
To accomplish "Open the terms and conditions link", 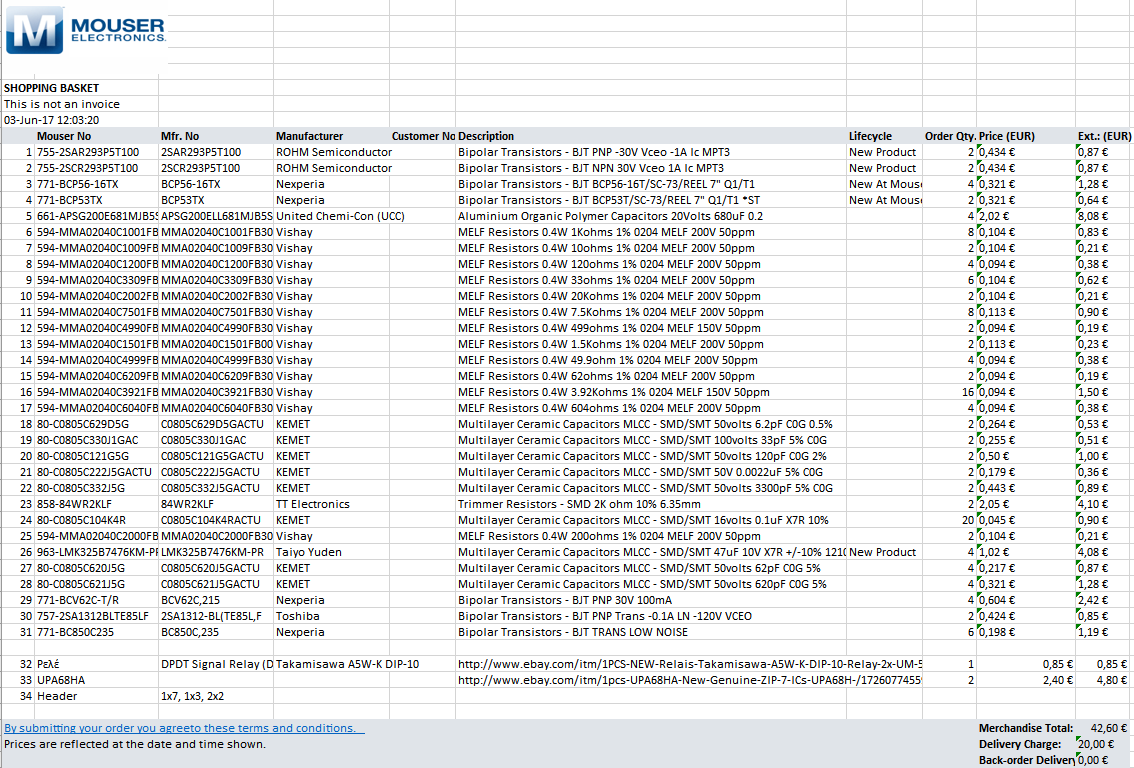I will pyautogui.click(x=184, y=728).
